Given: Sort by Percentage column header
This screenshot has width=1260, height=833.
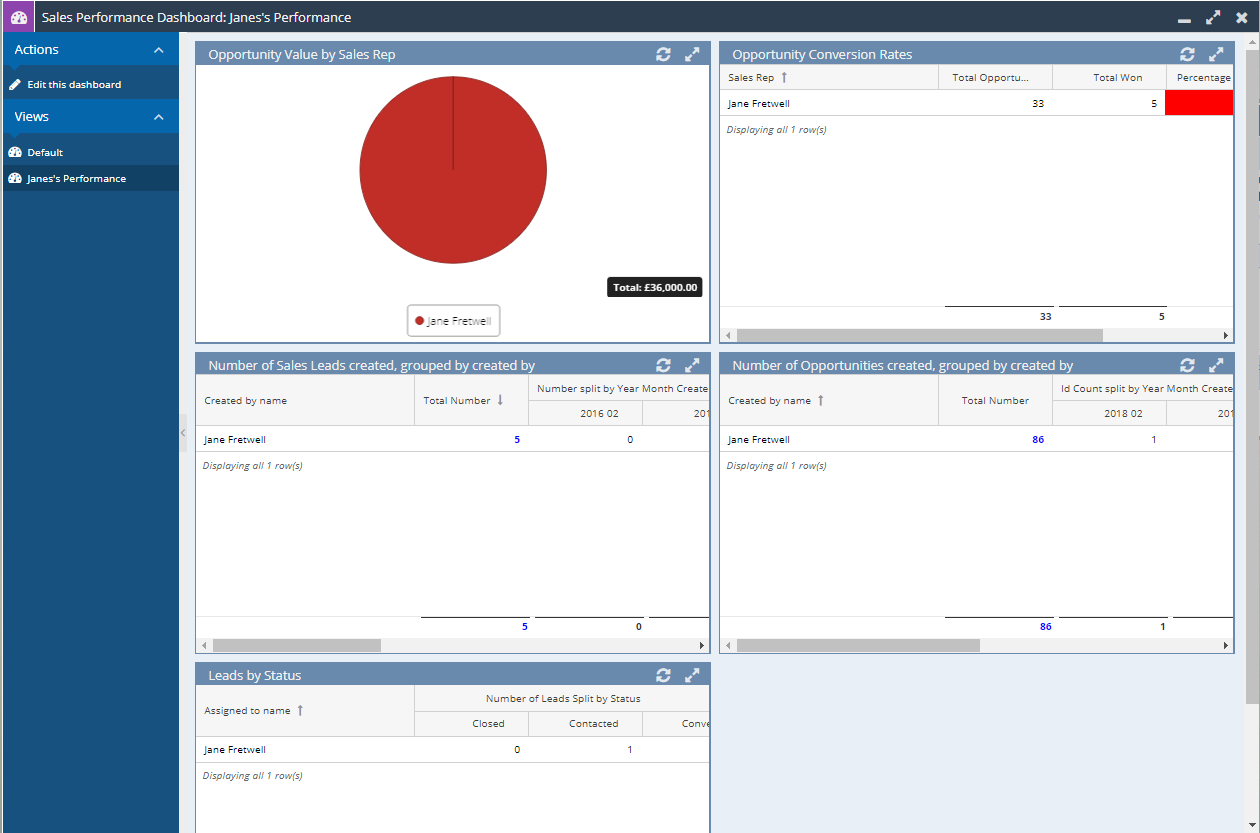Looking at the screenshot, I should coord(1200,77).
